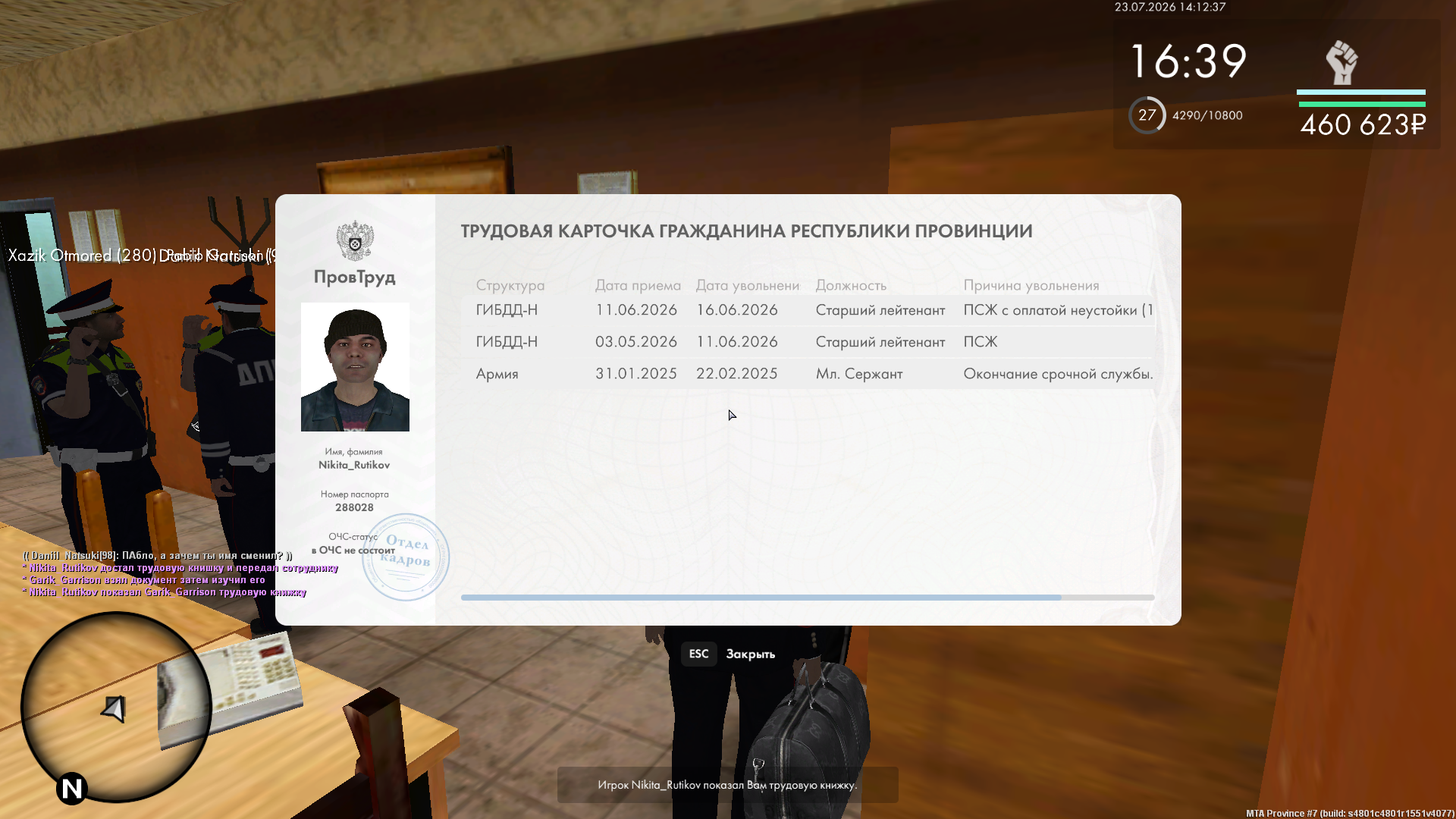Click the ПСЖ с оплатой неустойки reason

[x=1059, y=310]
